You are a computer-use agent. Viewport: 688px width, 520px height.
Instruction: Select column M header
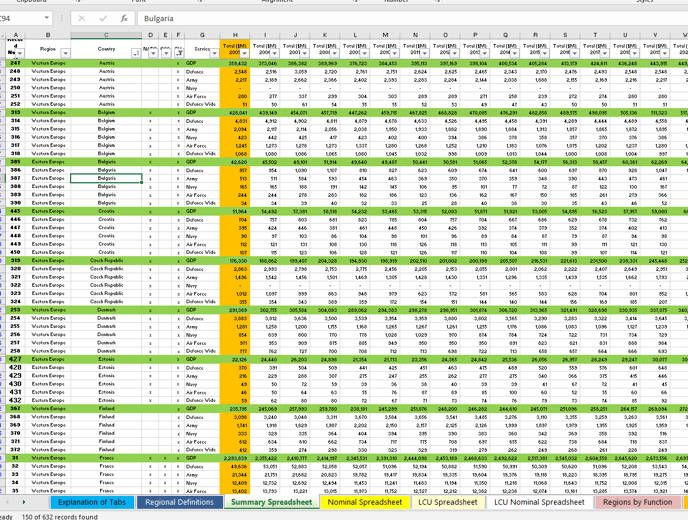click(x=385, y=35)
